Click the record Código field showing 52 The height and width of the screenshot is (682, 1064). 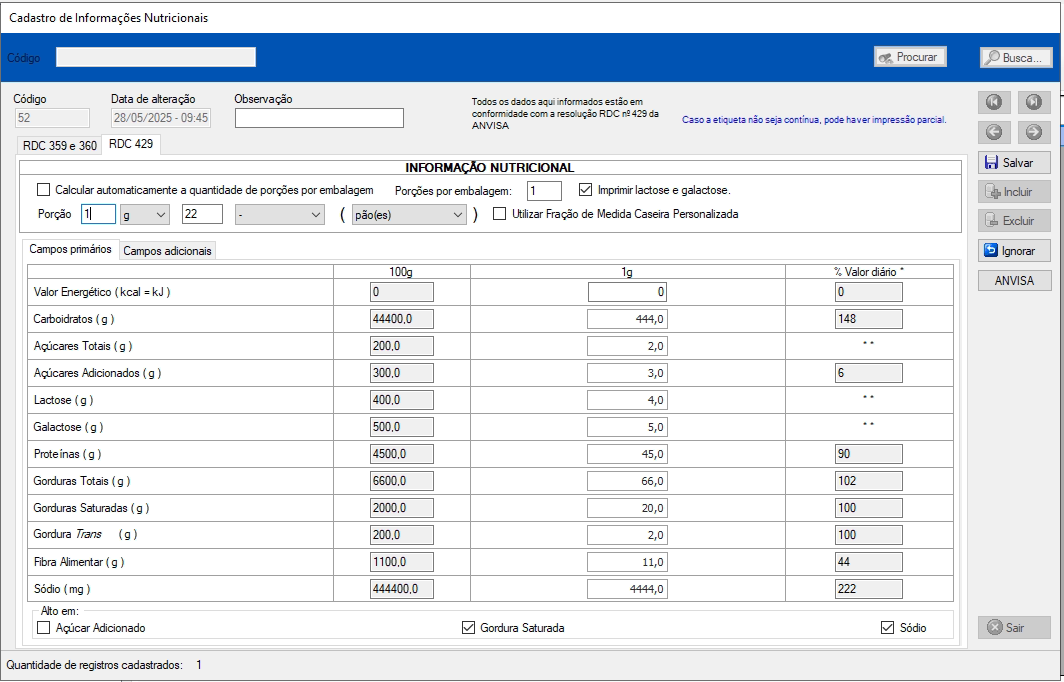52,118
